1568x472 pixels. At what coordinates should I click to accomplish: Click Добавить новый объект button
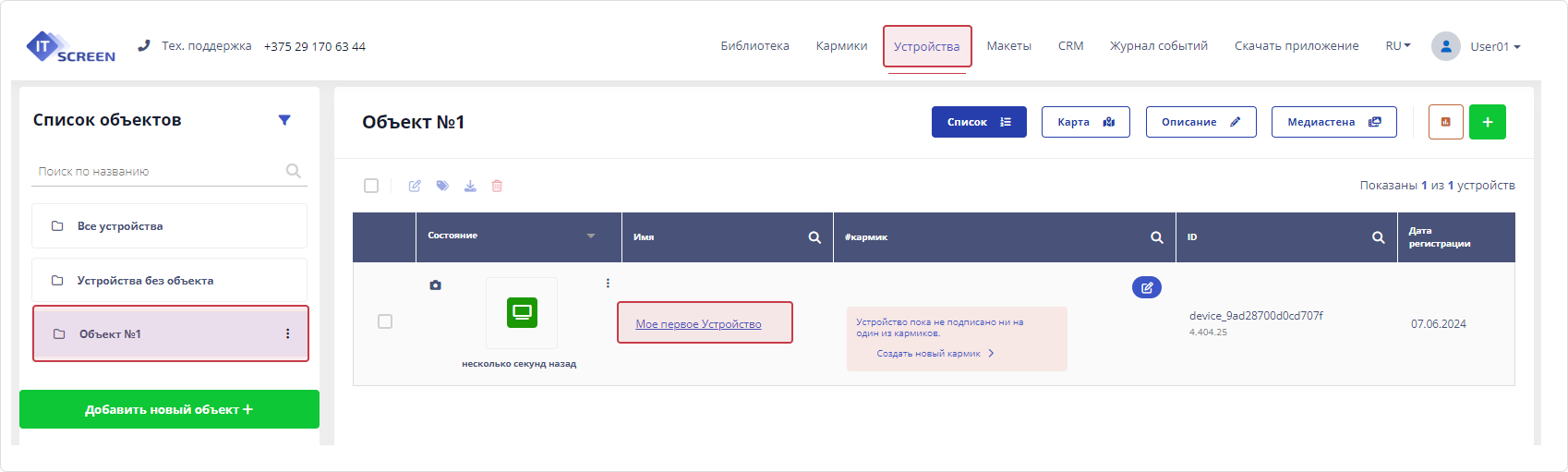coord(169,409)
